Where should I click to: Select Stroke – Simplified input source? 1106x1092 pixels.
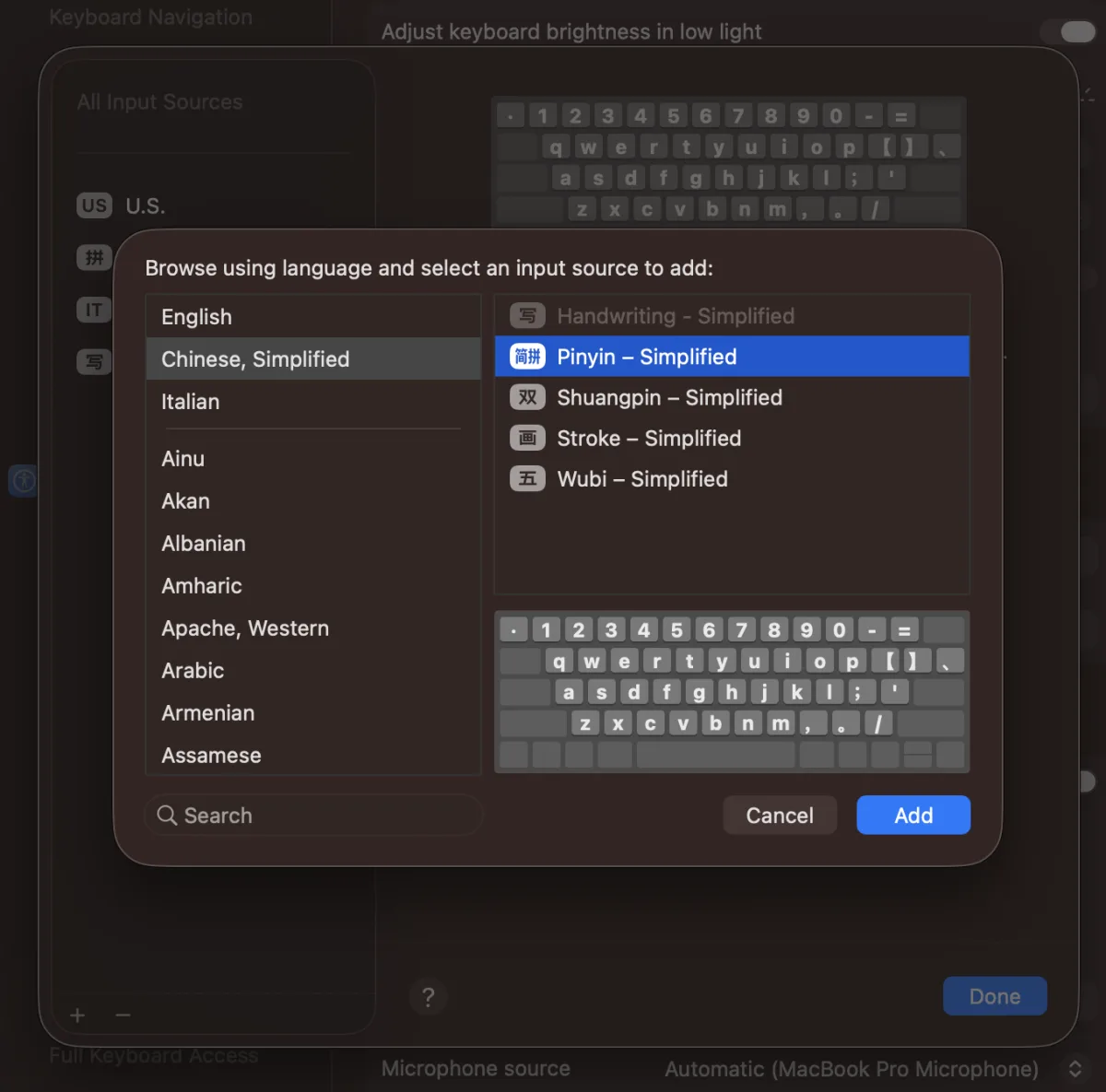pyautogui.click(x=732, y=438)
